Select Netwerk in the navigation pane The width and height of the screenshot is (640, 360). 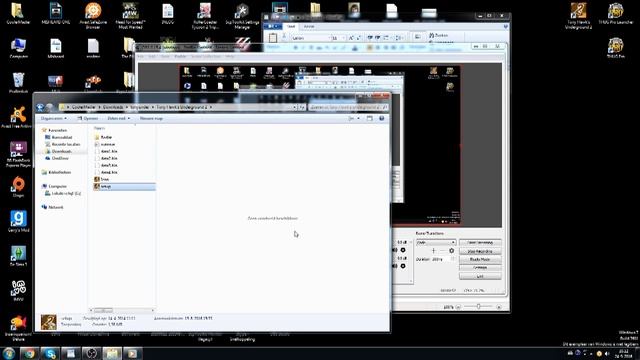56,207
